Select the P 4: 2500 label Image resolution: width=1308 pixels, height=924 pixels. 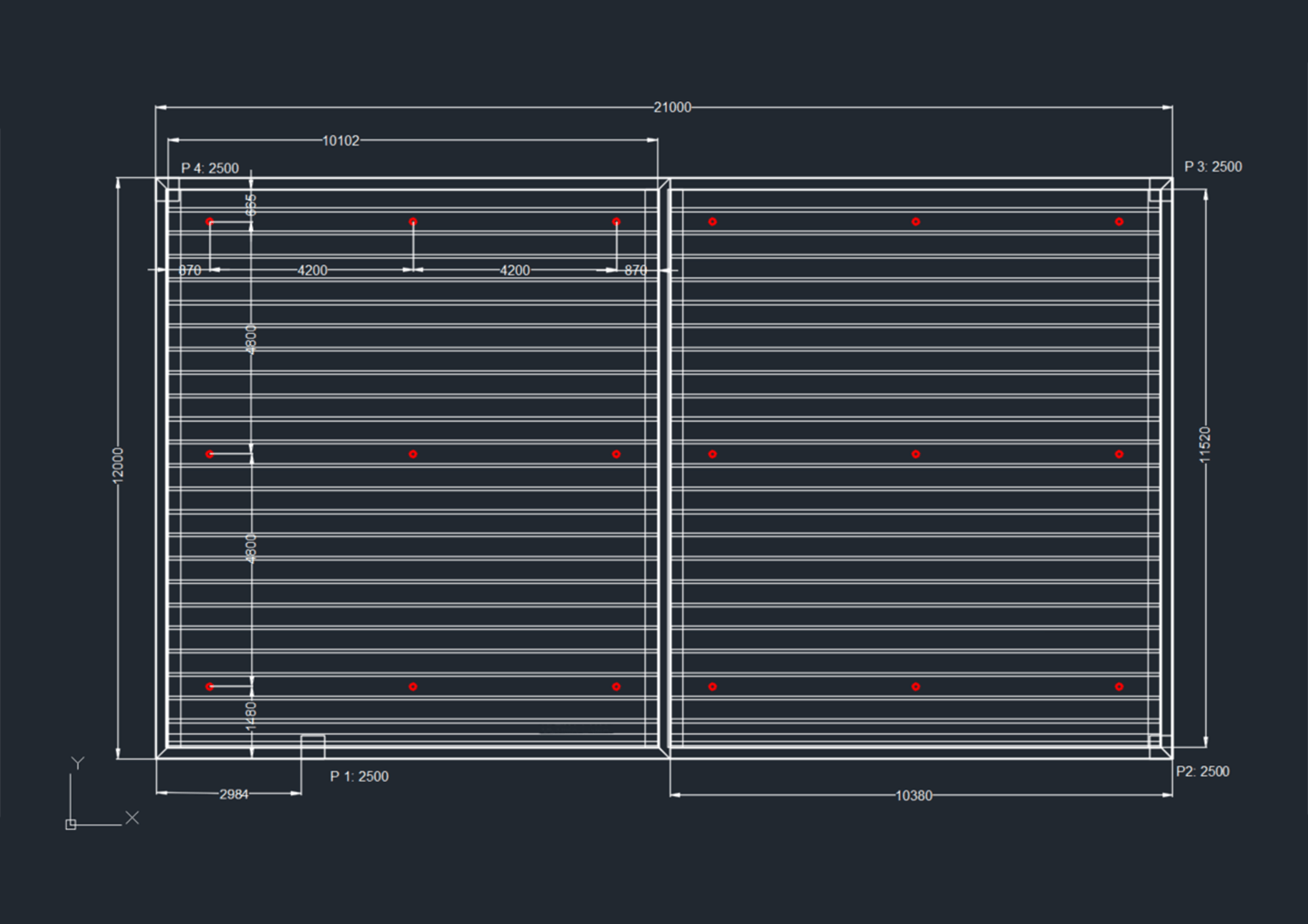[209, 166]
